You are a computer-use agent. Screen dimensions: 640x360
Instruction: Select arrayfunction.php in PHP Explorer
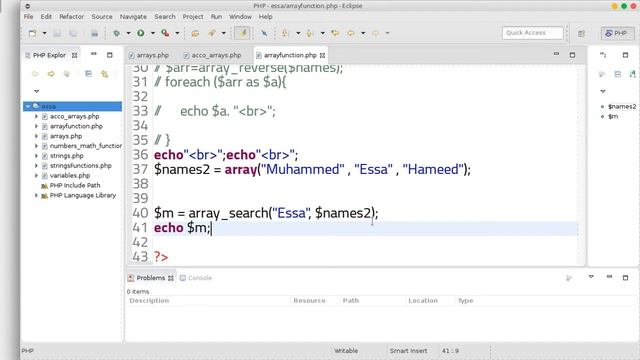(x=76, y=126)
